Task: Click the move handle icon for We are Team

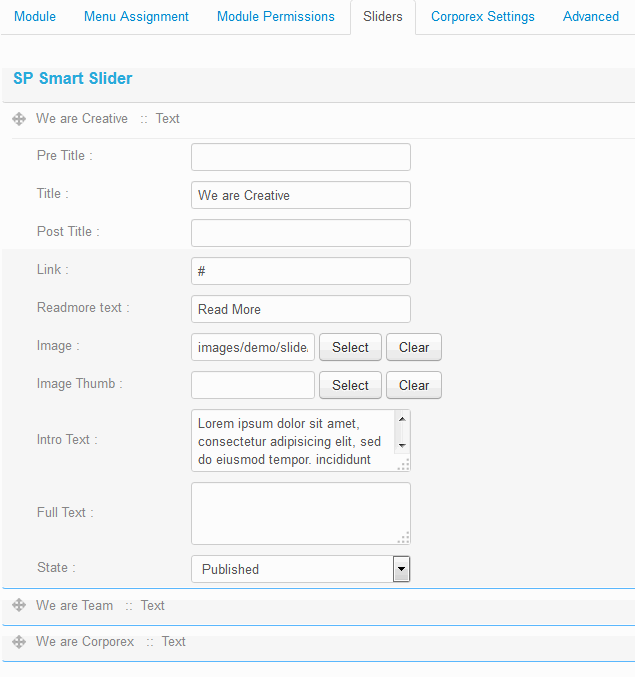Action: [19, 605]
